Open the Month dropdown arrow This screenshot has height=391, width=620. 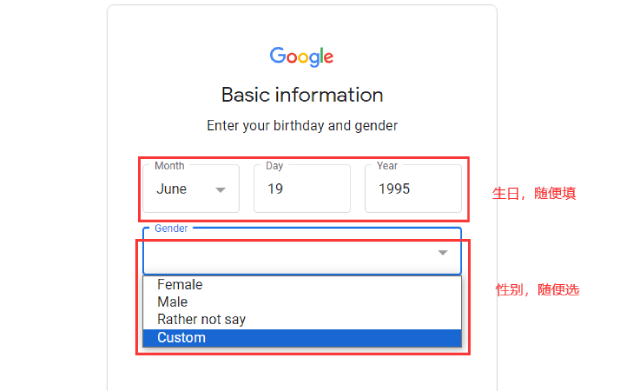click(221, 190)
